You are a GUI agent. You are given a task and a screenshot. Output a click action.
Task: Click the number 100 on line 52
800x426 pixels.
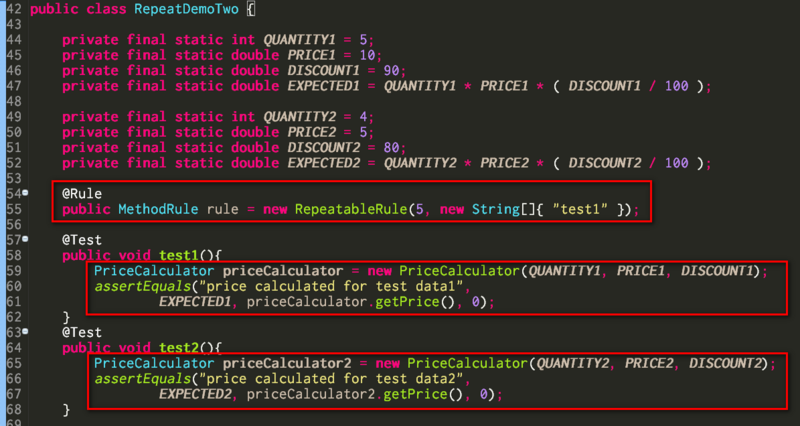[x=677, y=163]
